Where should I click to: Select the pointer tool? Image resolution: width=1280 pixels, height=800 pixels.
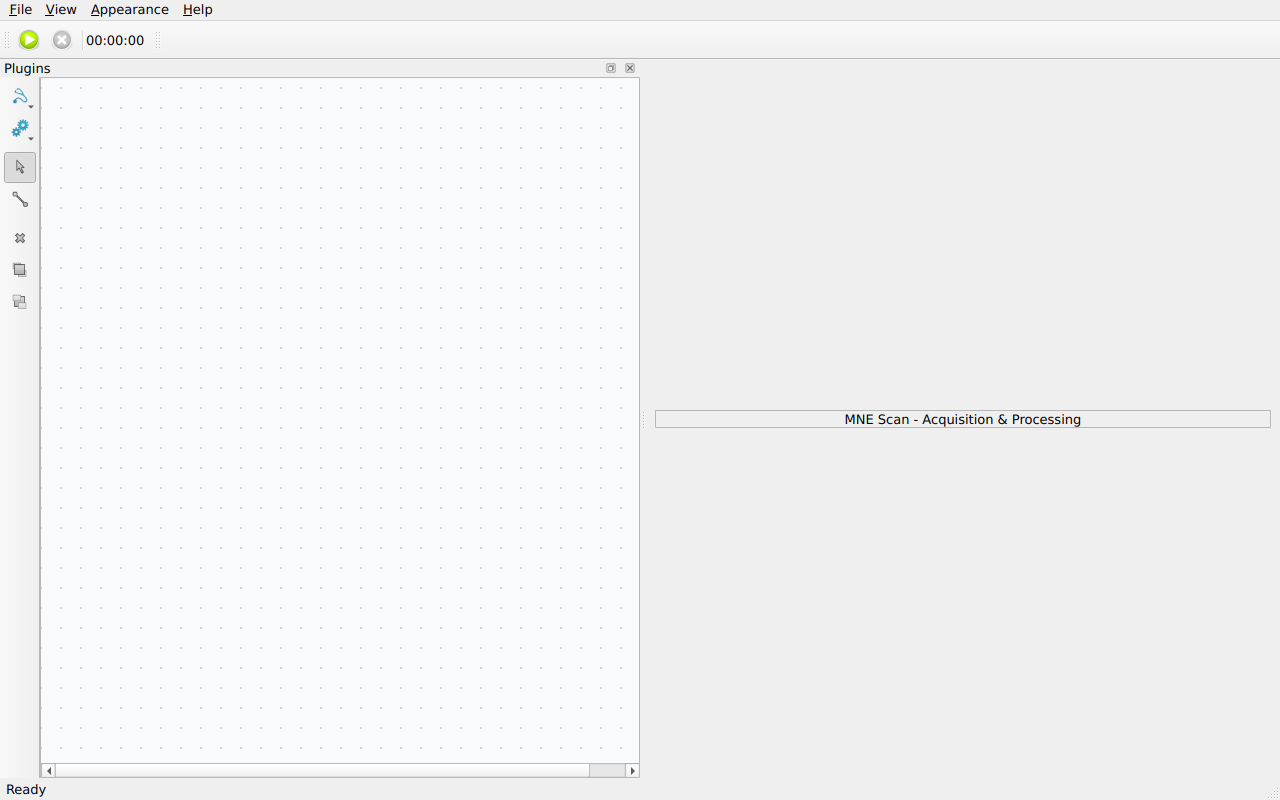20,167
